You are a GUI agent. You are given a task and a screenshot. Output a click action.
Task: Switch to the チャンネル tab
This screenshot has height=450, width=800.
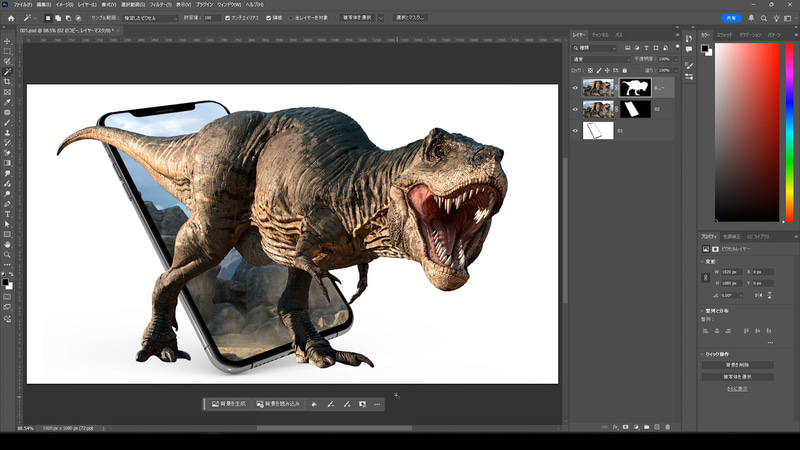click(x=600, y=35)
